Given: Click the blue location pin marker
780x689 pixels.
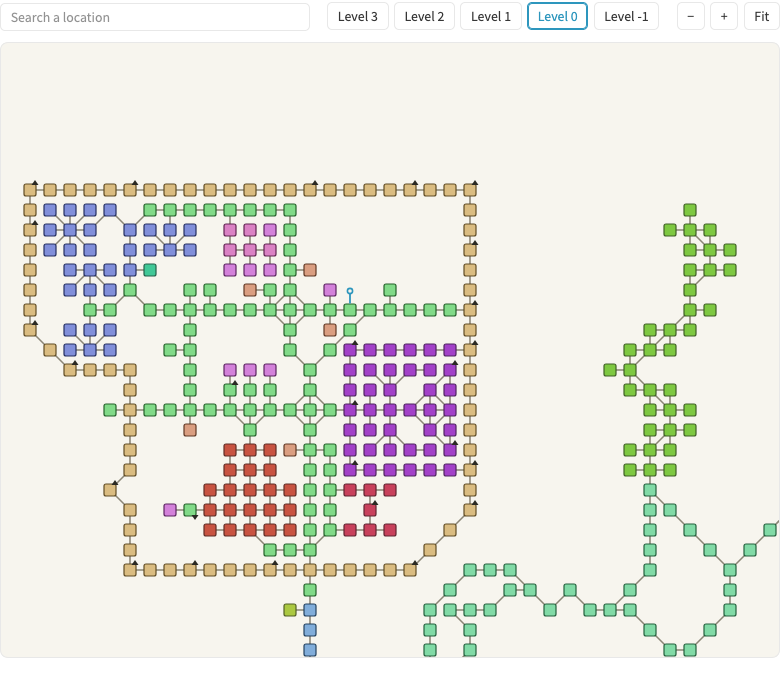Looking at the screenshot, I should [x=350, y=294].
